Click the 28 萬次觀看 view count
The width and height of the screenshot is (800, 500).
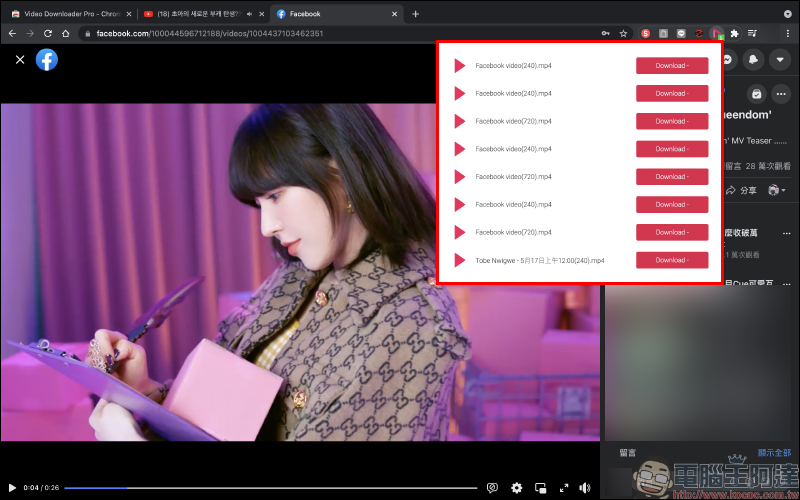point(768,166)
